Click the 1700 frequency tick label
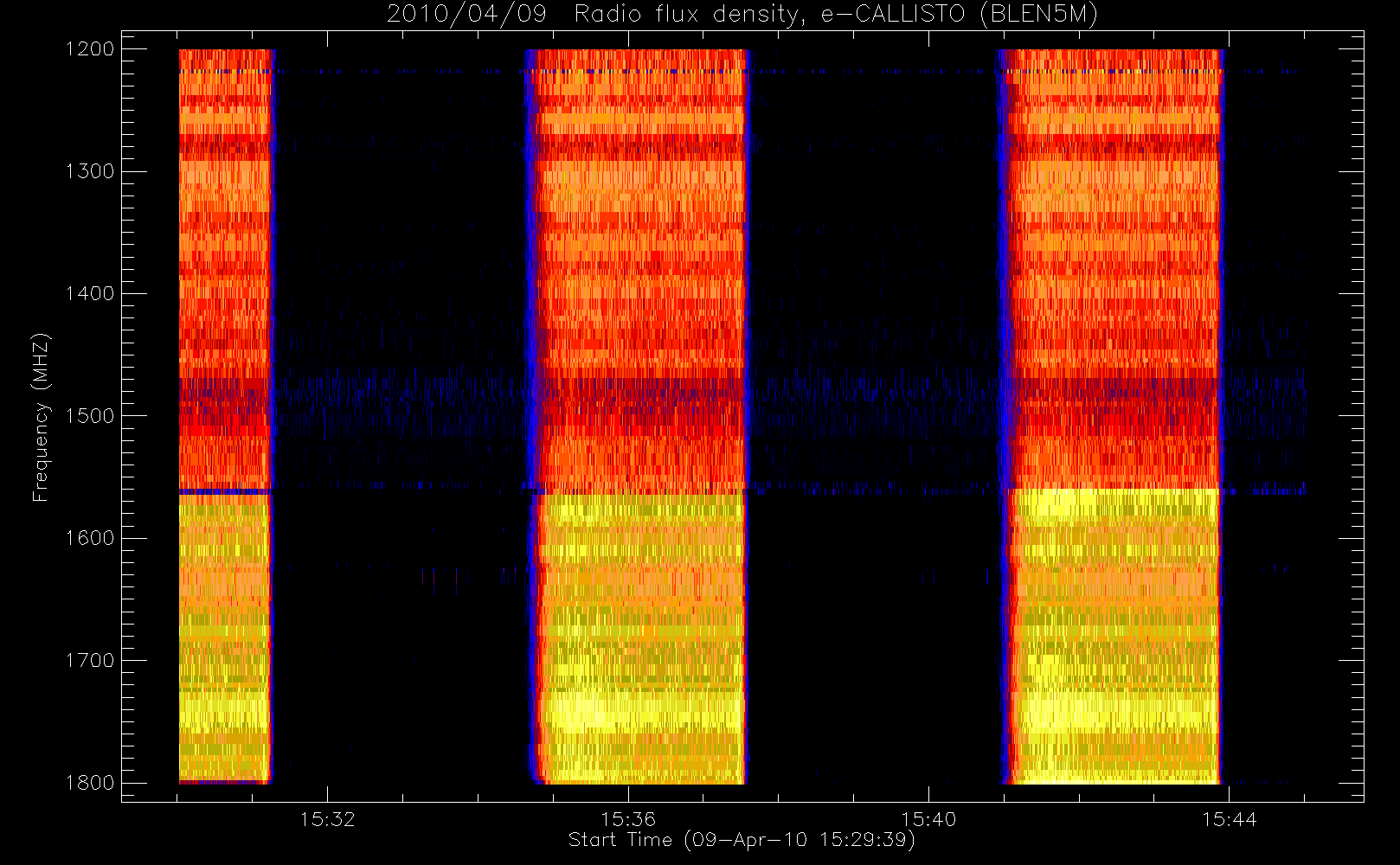 [x=90, y=661]
